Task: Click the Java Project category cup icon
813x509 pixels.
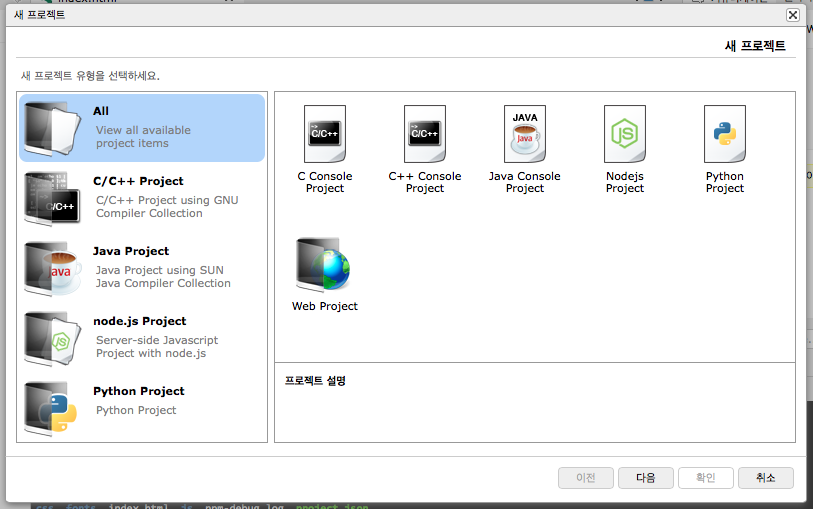Action: tap(52, 269)
